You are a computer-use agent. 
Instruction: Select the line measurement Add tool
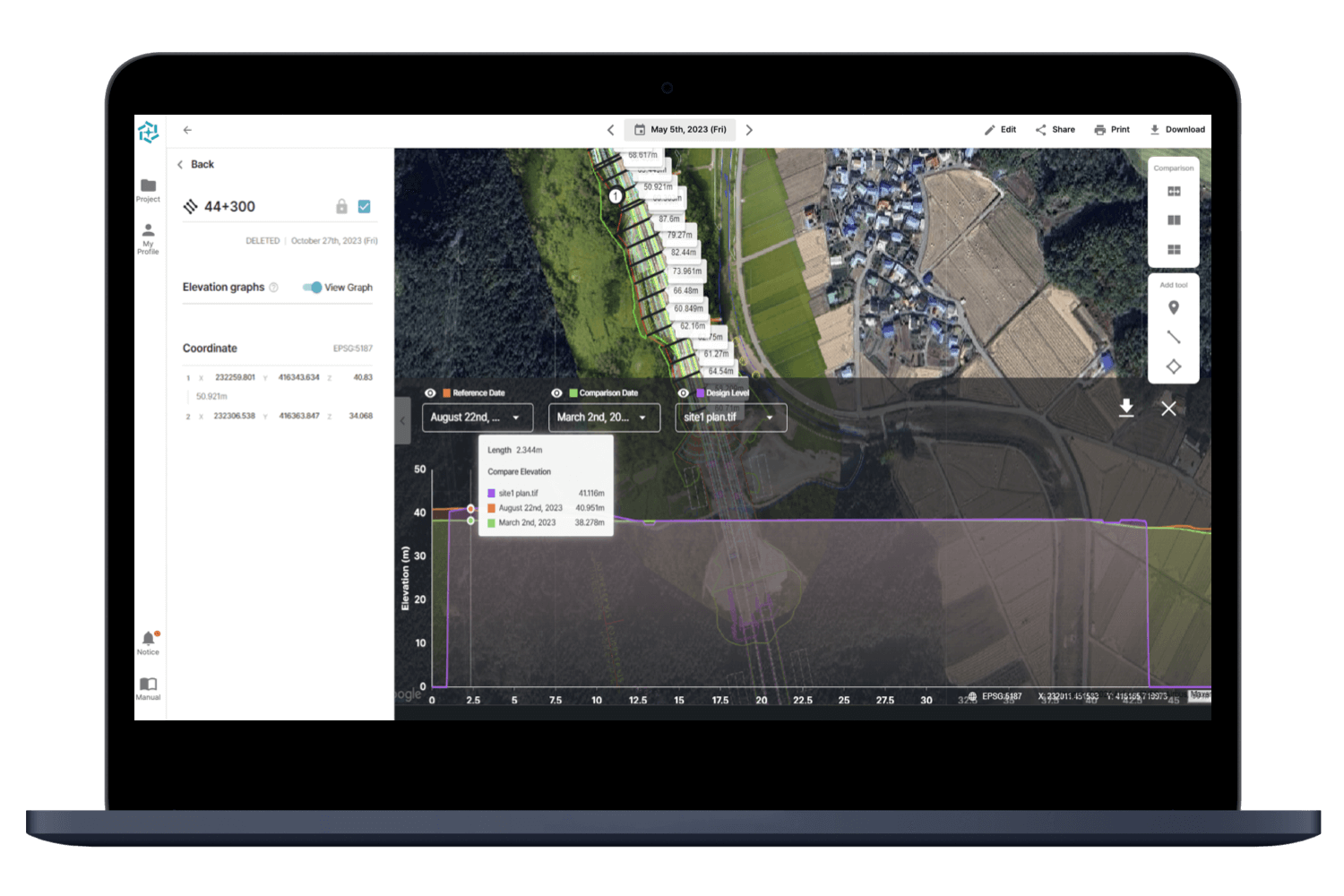1173,336
